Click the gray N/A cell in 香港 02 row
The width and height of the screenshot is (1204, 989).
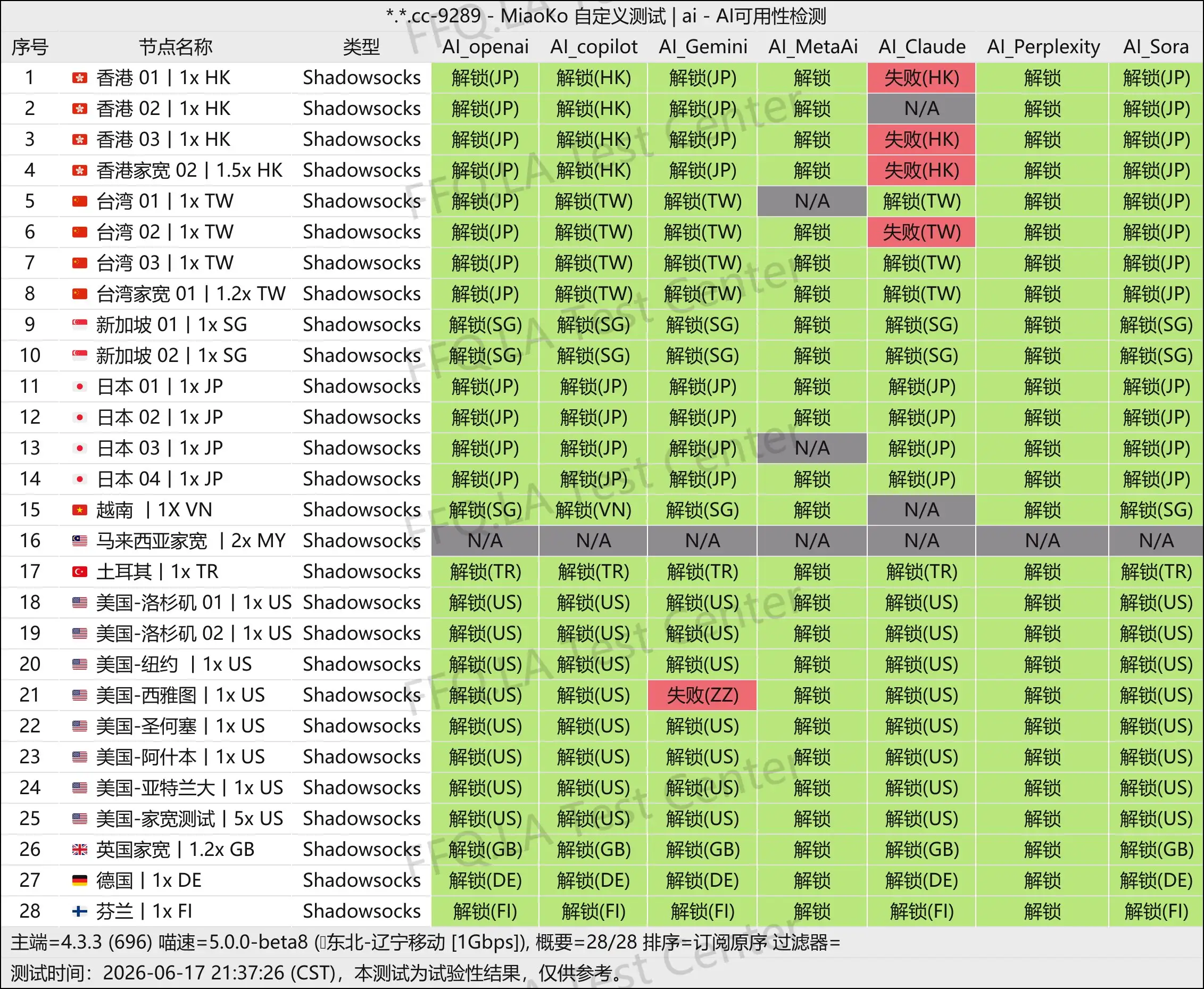921,108
